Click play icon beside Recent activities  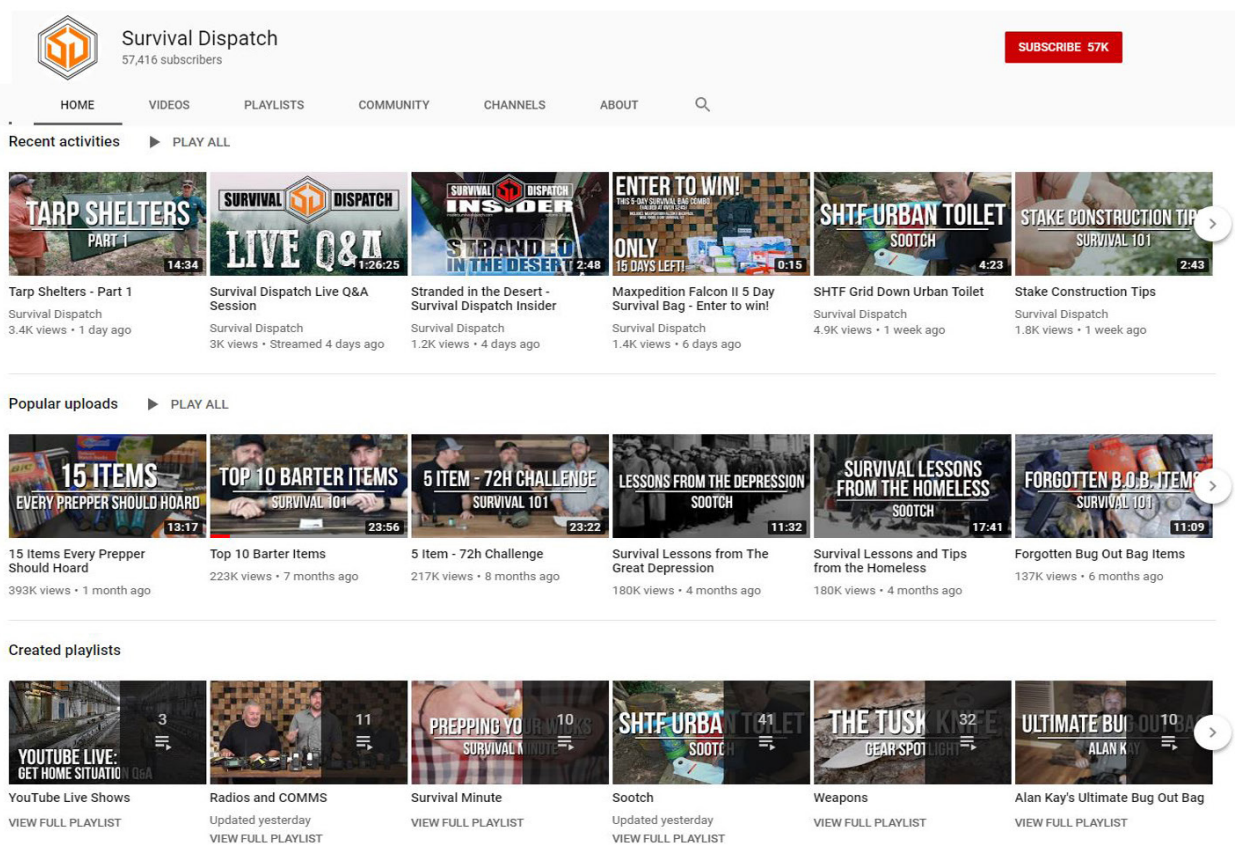[154, 142]
